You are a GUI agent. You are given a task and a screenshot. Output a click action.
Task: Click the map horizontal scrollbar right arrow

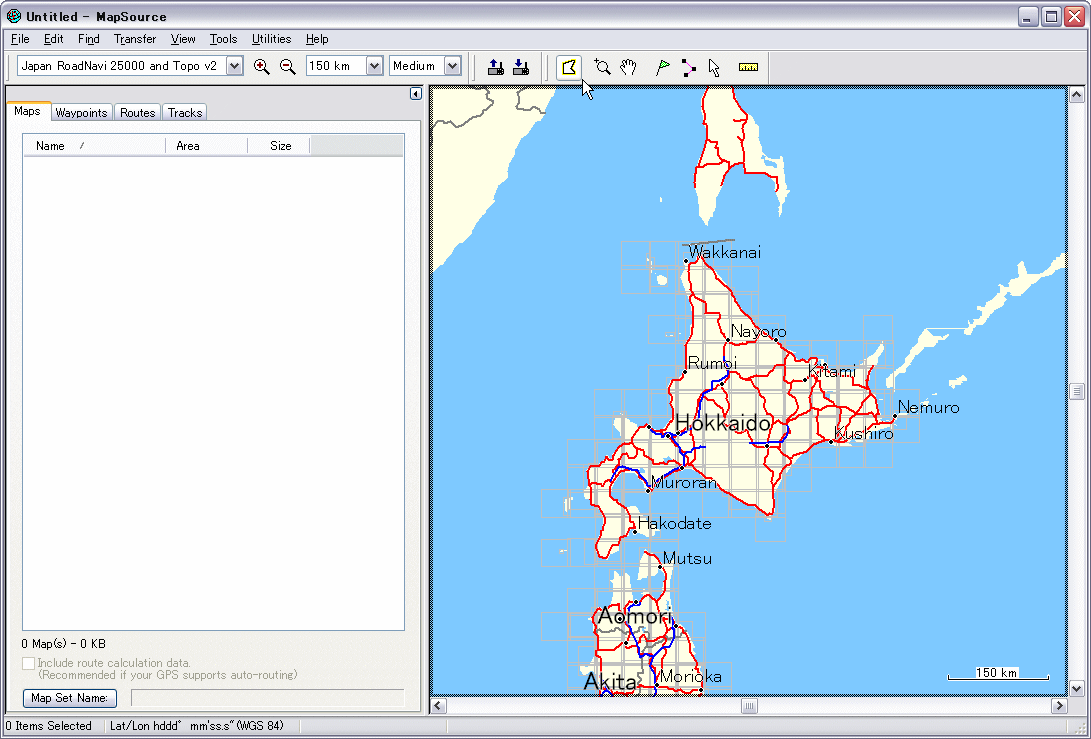1059,706
